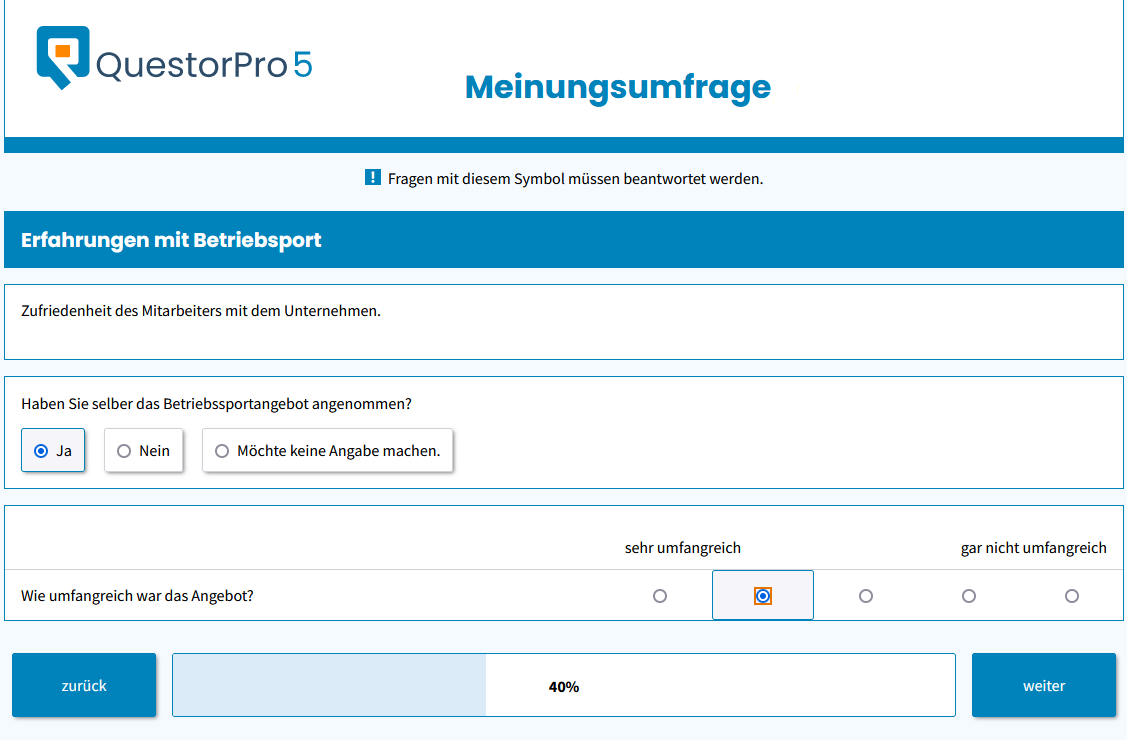
Task: Select the middle rating radio button
Action: 866,596
